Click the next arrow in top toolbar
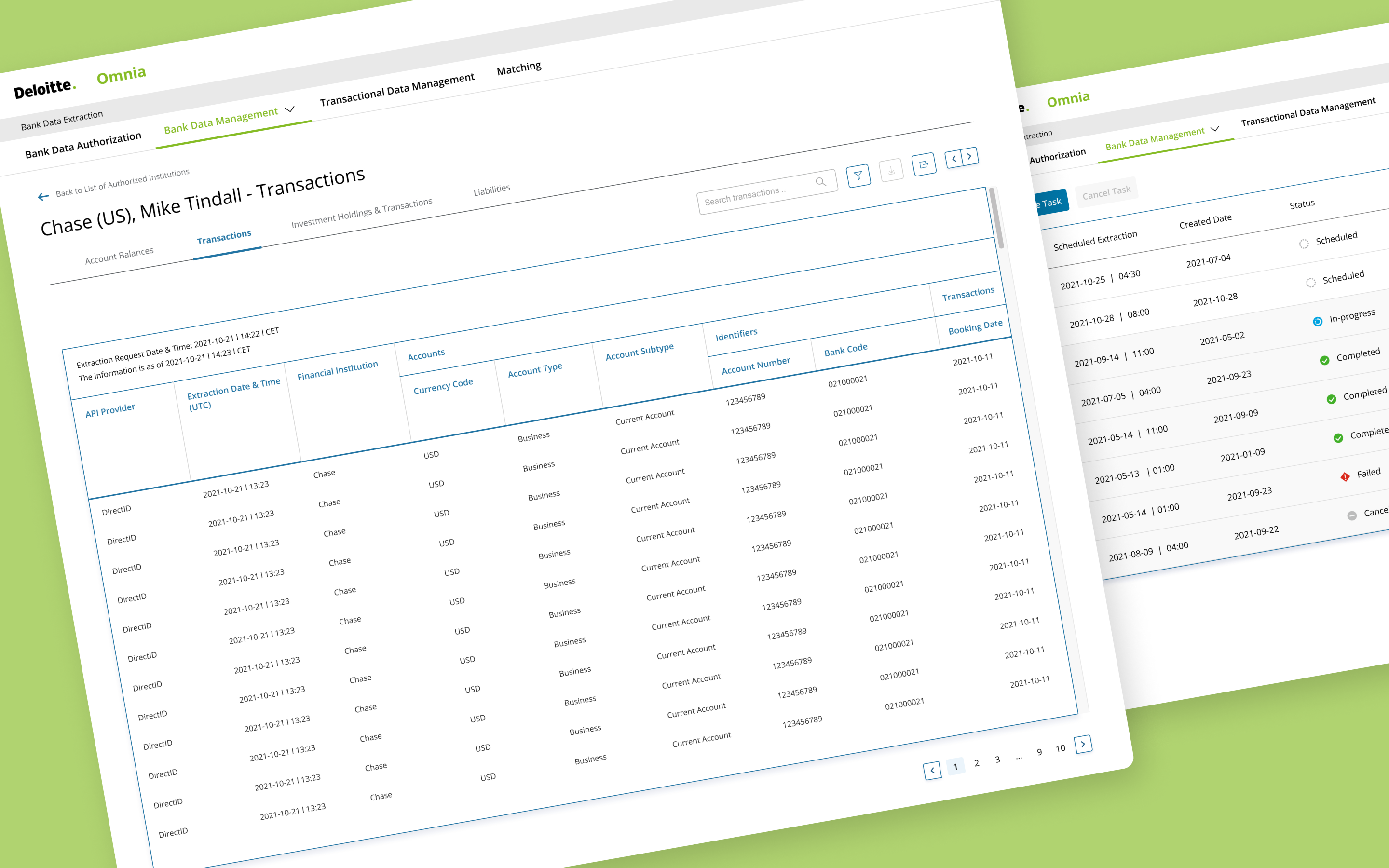This screenshot has height=868, width=1389. click(x=970, y=156)
